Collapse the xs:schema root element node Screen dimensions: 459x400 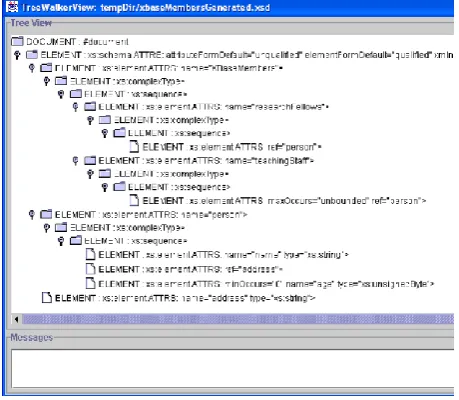click(17, 55)
